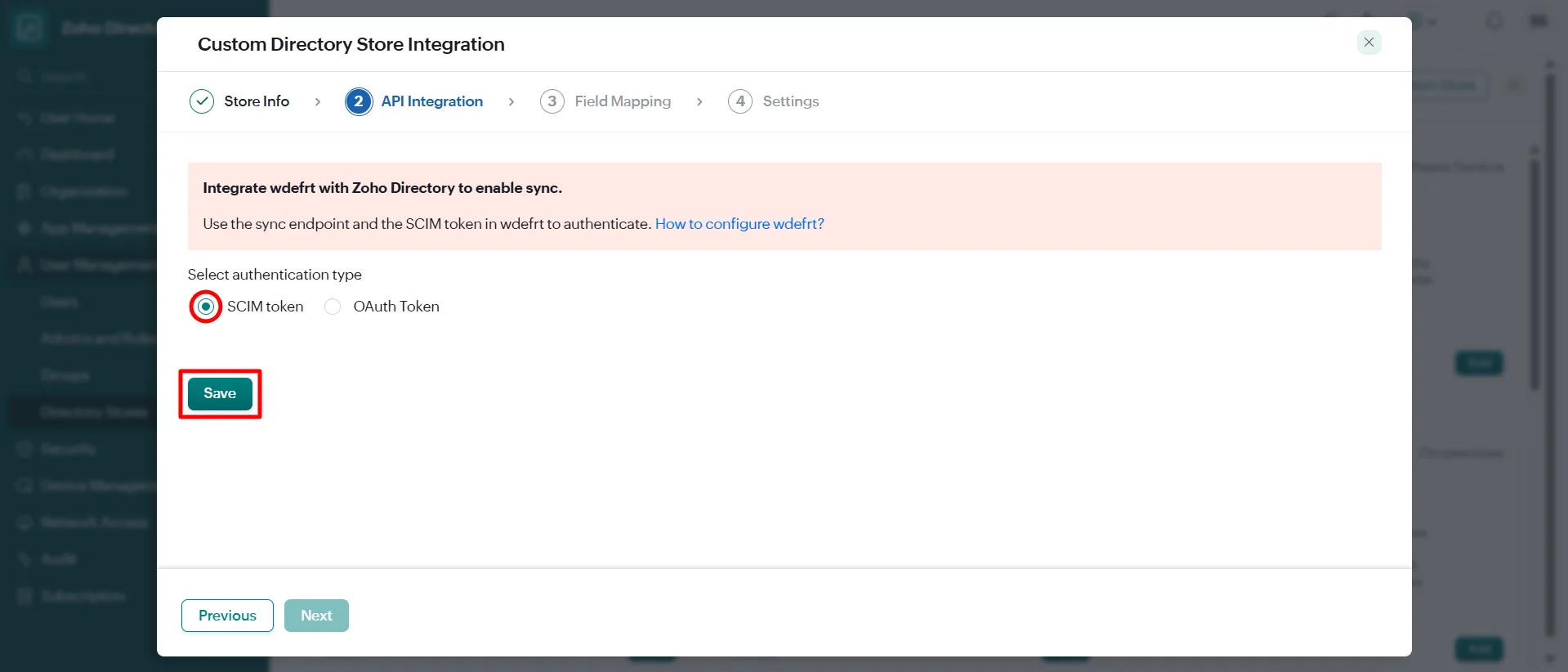1568x672 pixels.
Task: Select the API Integration step
Action: [432, 101]
